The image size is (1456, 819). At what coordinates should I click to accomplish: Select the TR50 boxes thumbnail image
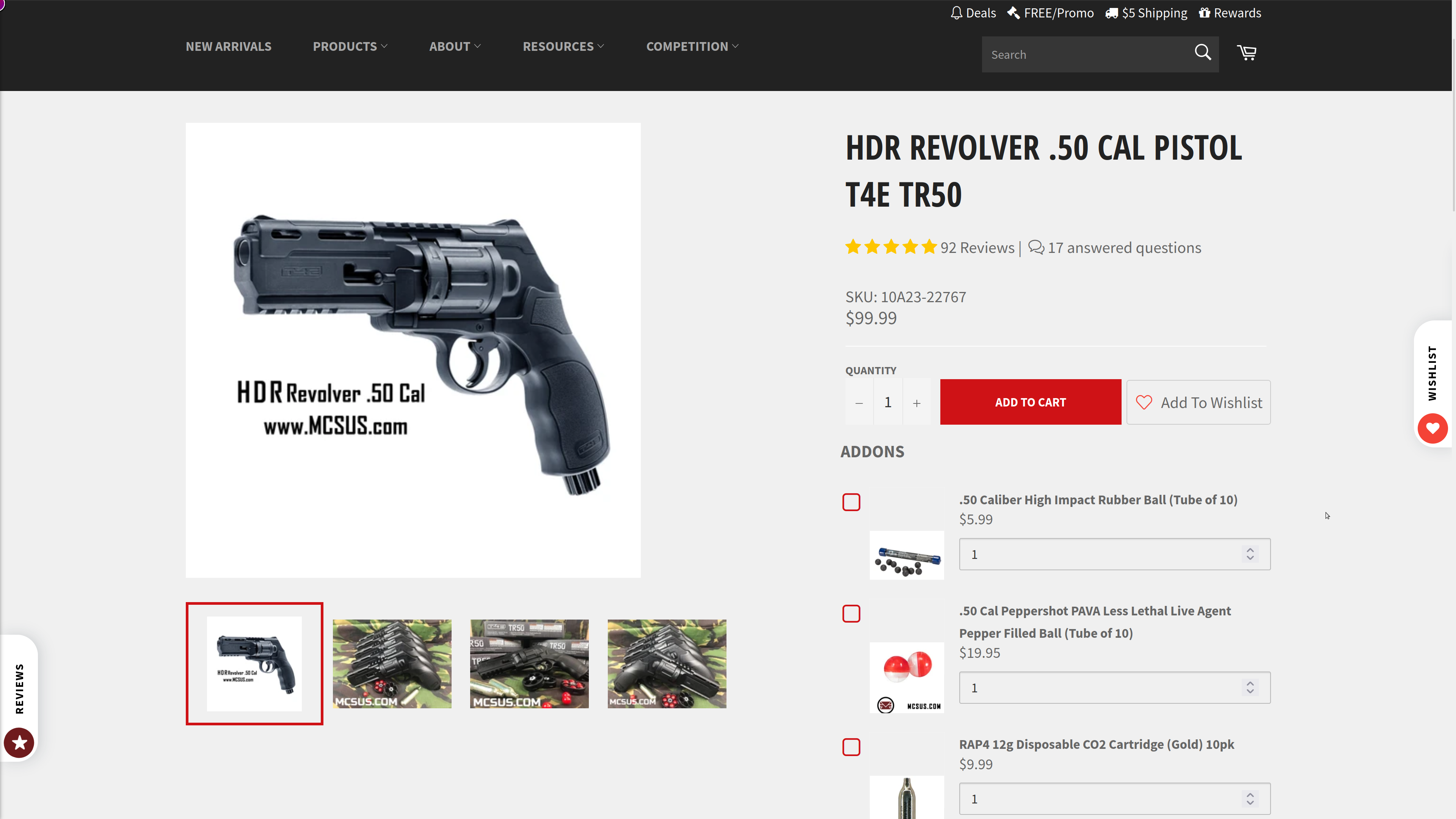(x=529, y=664)
